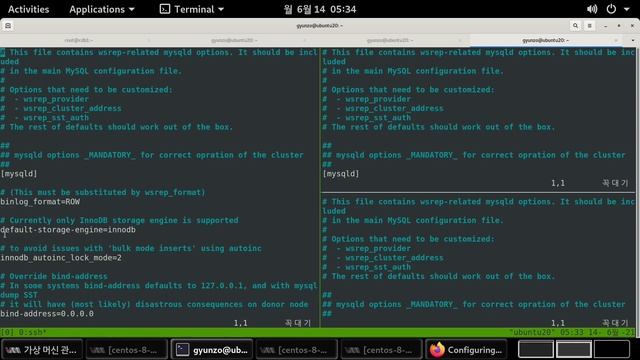Click comment '# Override bind-address'

click(54, 276)
